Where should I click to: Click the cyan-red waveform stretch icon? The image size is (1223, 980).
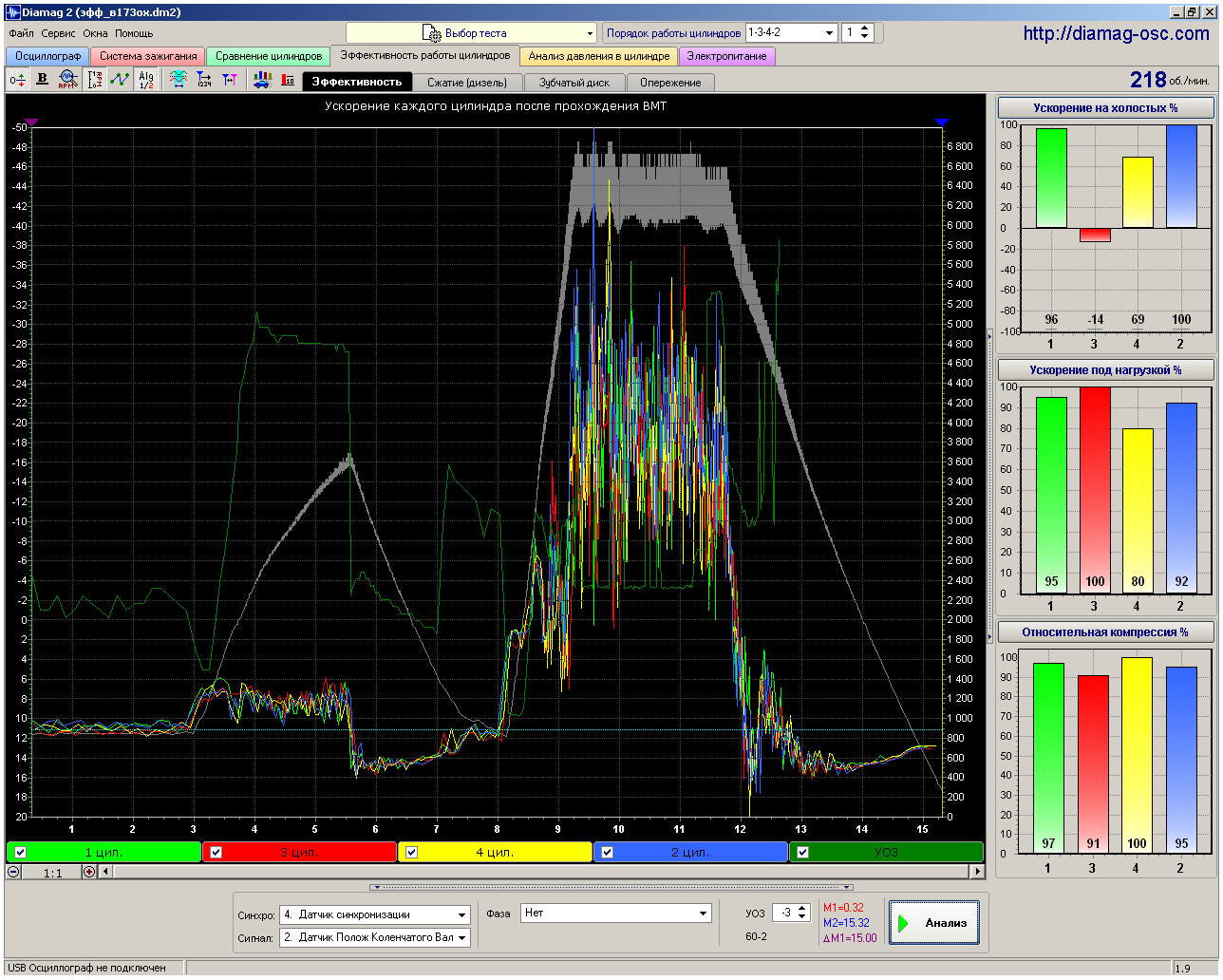click(x=179, y=81)
